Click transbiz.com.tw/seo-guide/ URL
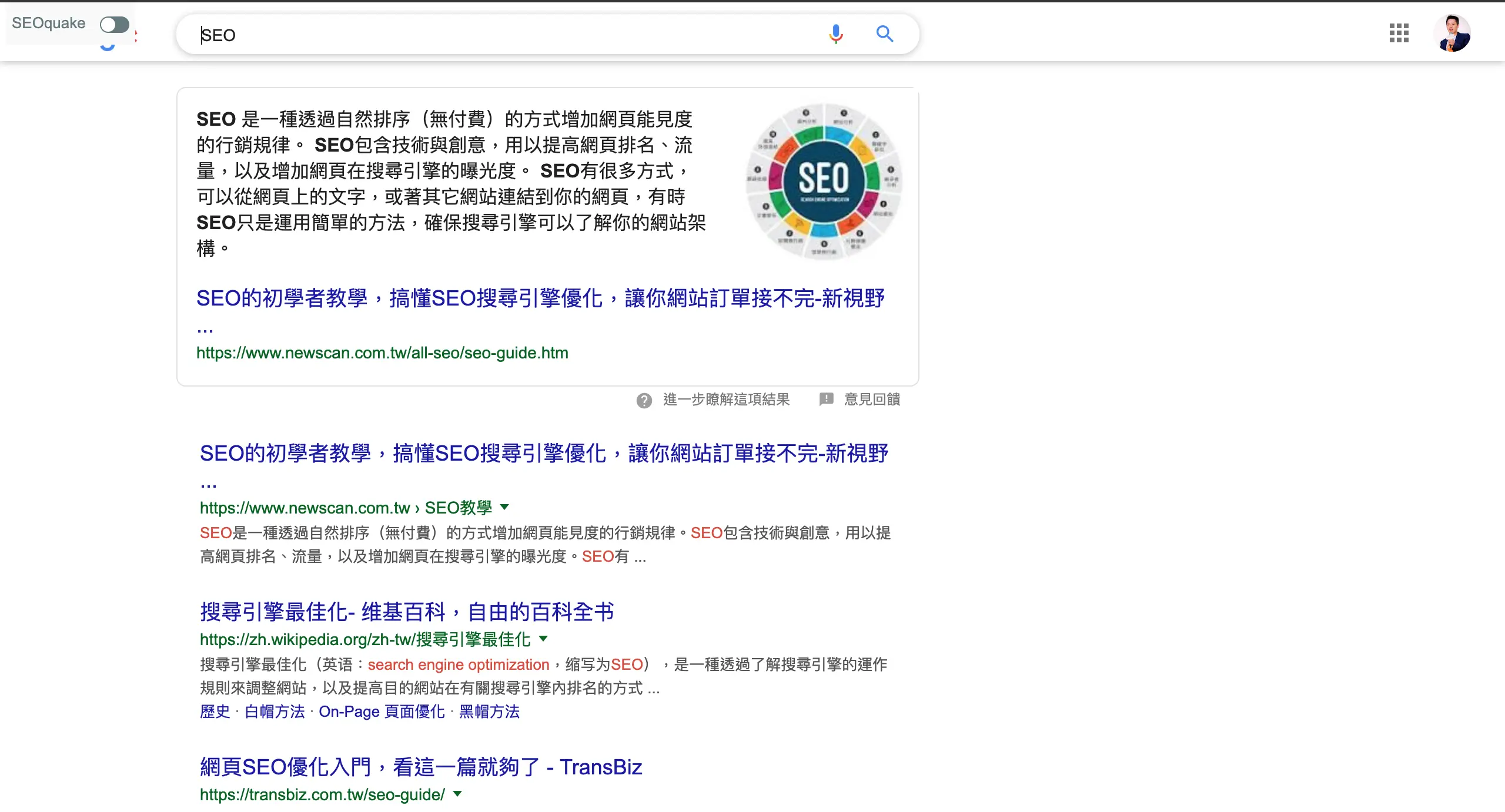This screenshot has width=1505, height=812. click(x=322, y=795)
